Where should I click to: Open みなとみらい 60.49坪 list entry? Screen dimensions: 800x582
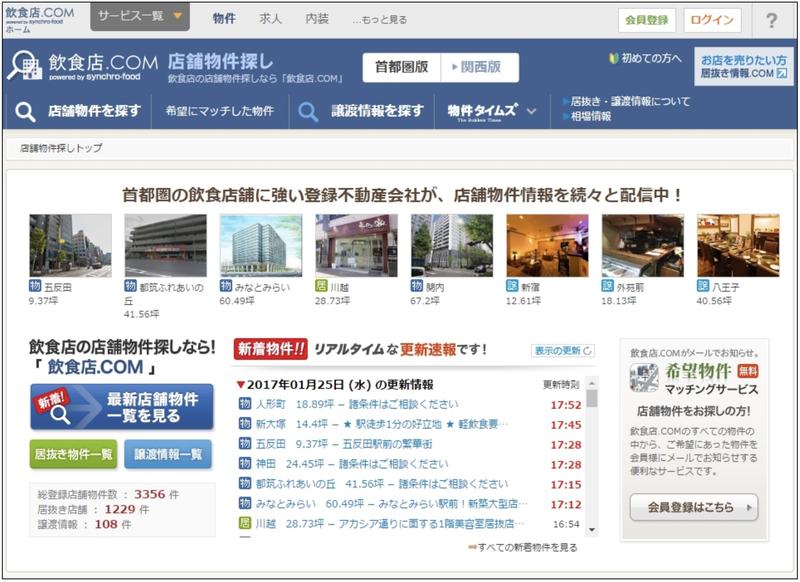392,503
